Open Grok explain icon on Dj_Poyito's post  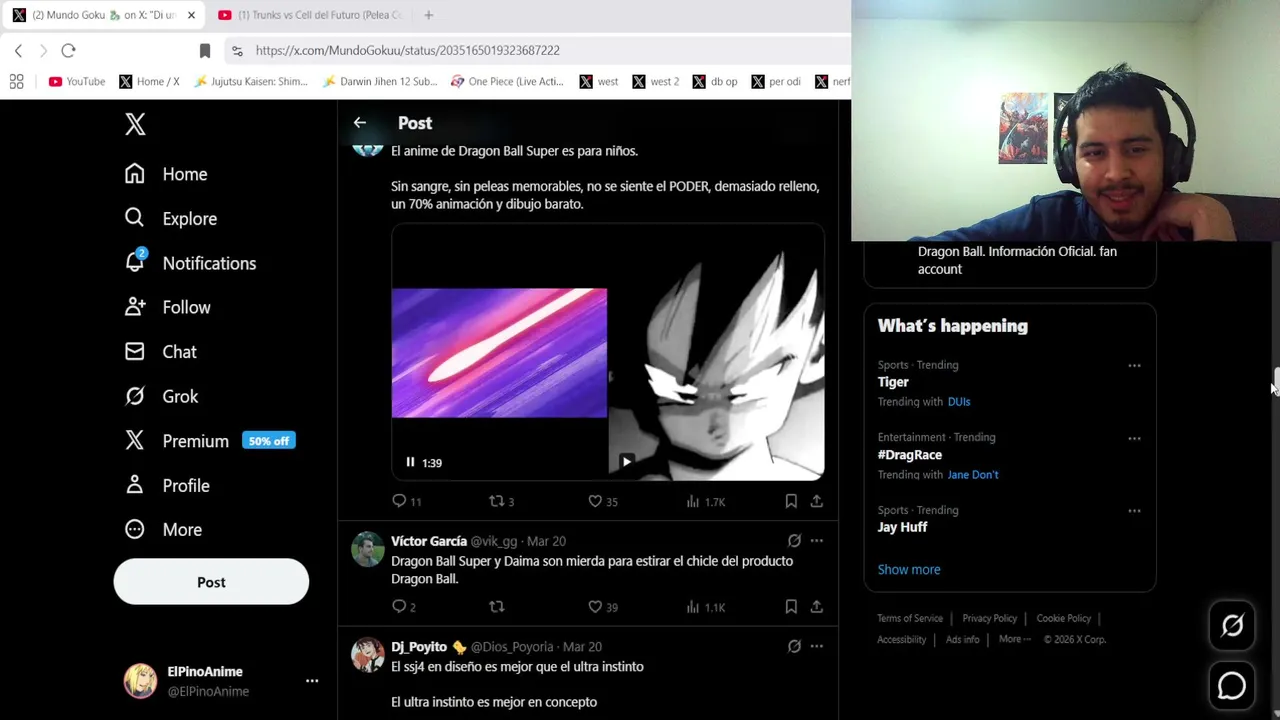click(794, 647)
